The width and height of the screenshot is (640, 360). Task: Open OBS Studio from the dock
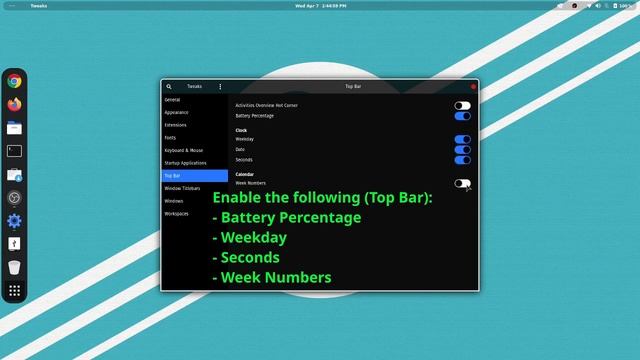14,198
